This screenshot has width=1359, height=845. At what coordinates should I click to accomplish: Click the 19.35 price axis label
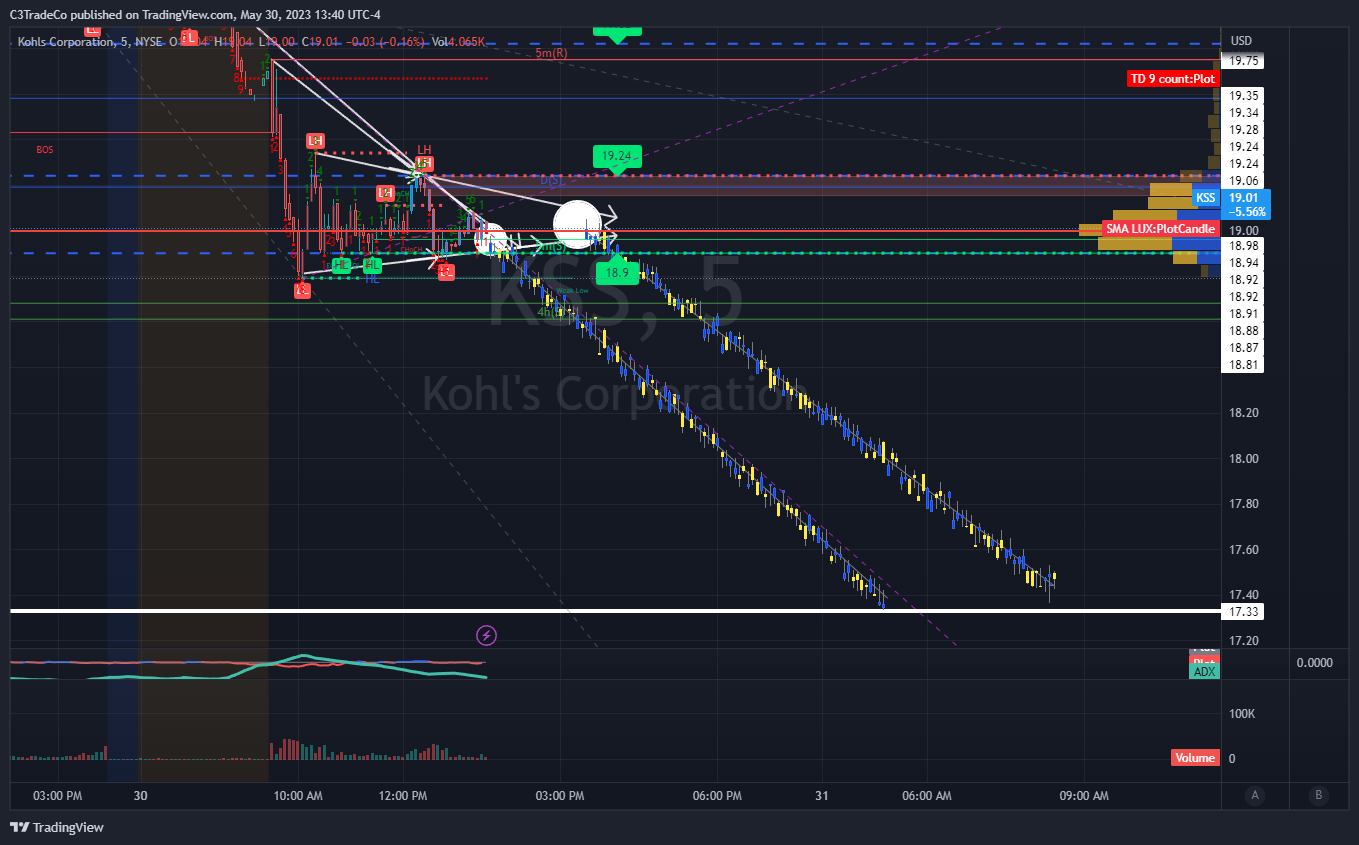point(1244,97)
